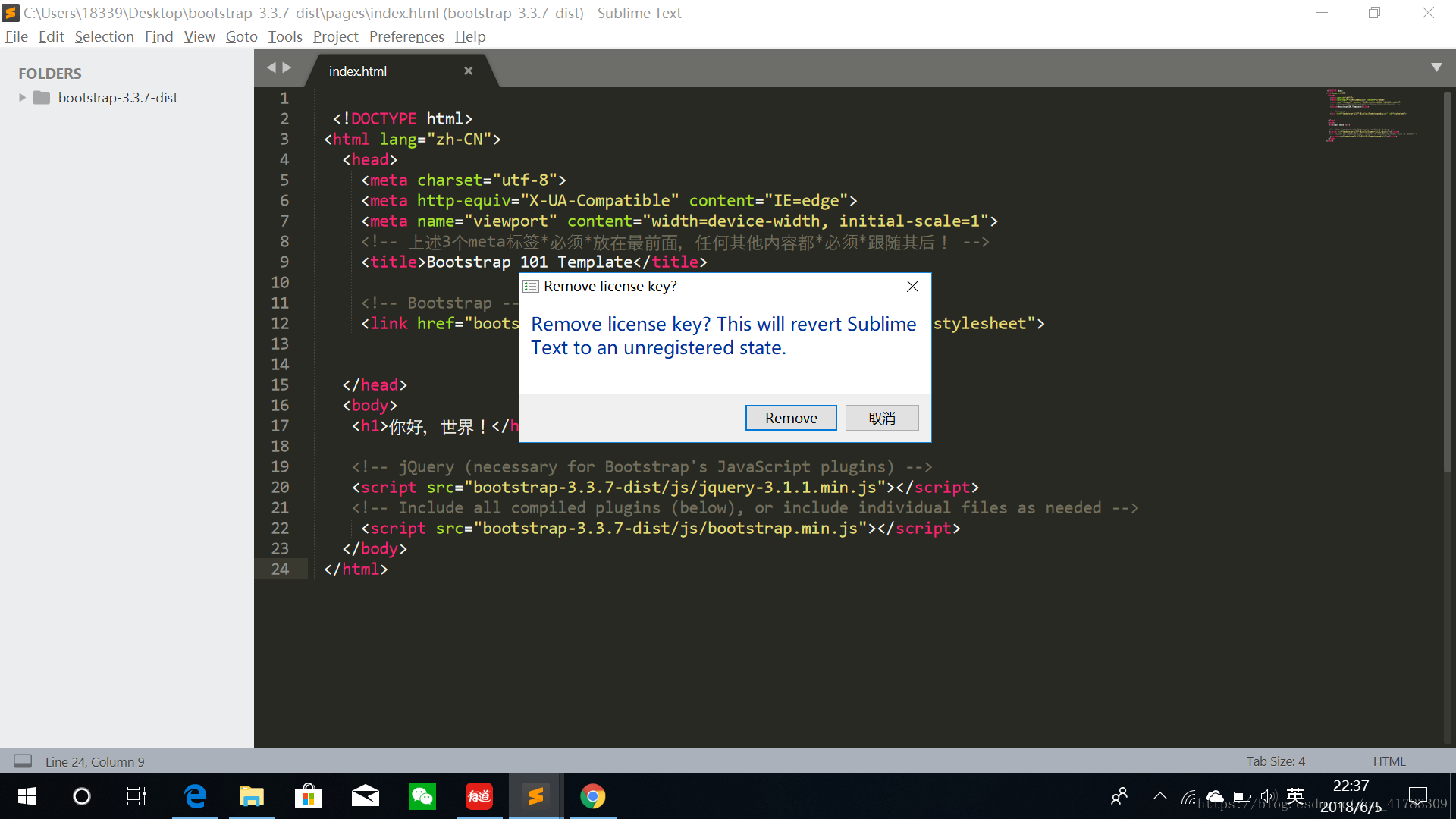Open Action Center notifications icon
The height and width of the screenshot is (819, 1456).
[x=1417, y=796]
